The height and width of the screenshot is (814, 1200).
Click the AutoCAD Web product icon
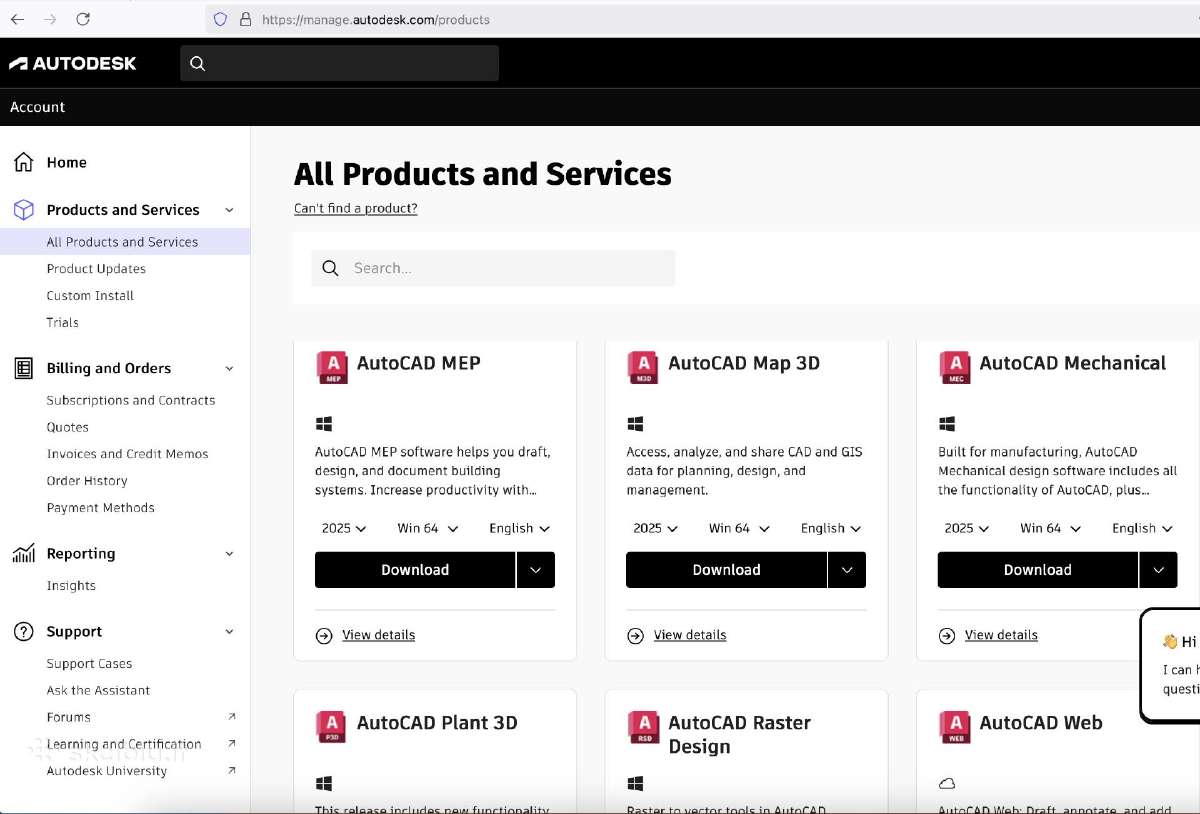pyautogui.click(x=955, y=727)
